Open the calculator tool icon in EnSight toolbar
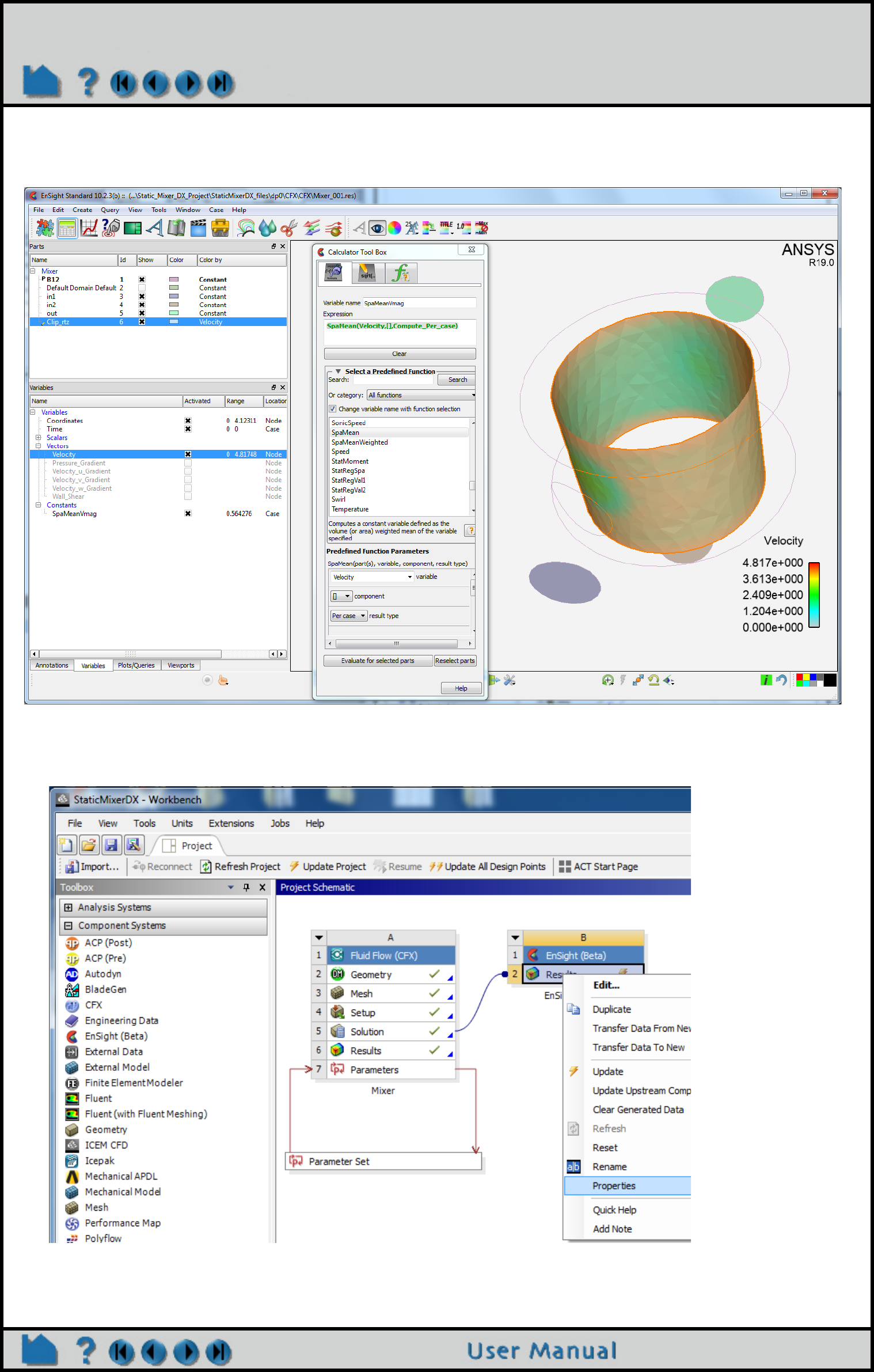This screenshot has width=874, height=1372. click(x=67, y=228)
